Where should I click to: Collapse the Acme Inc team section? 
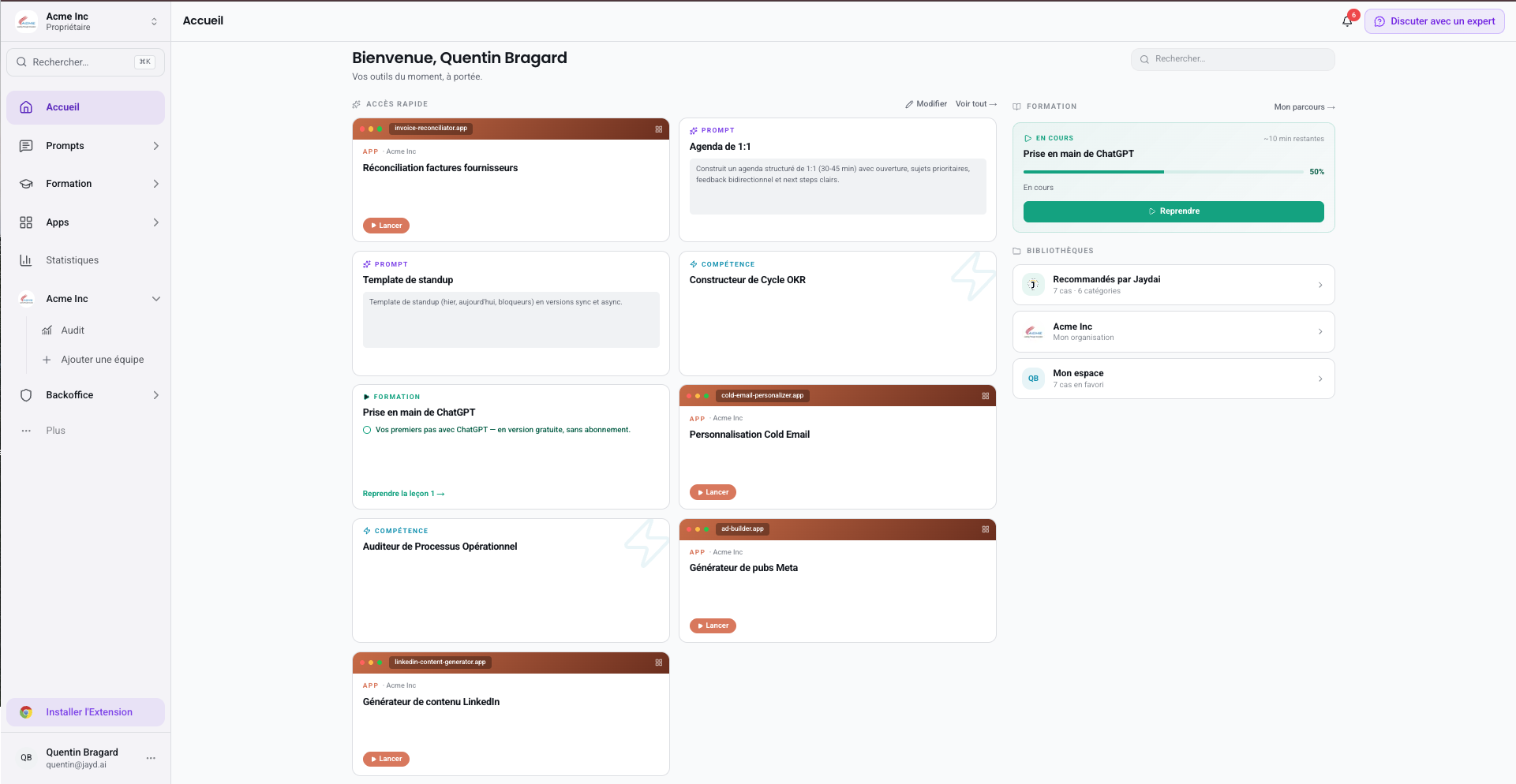click(156, 299)
